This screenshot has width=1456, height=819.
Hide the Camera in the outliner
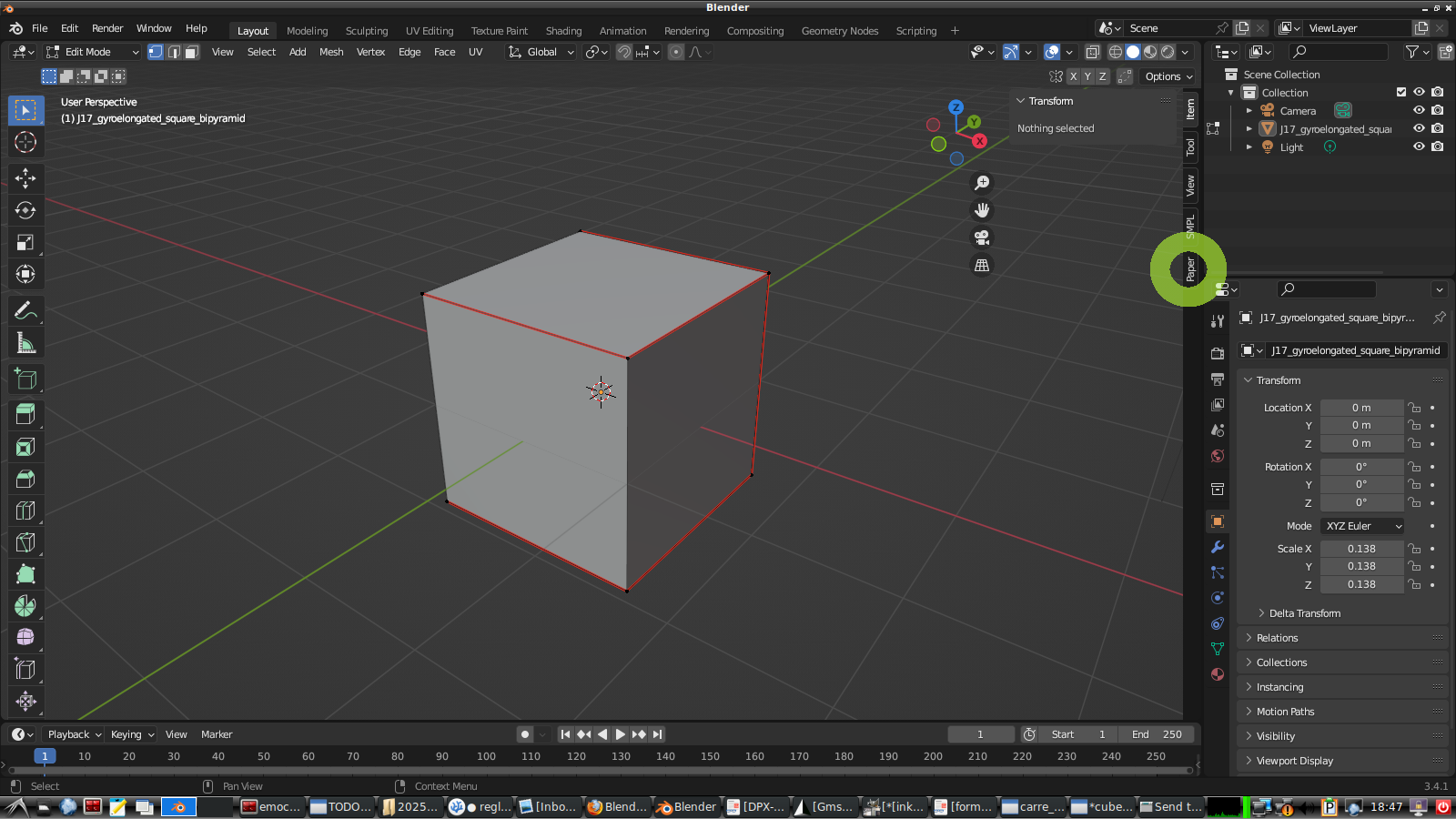coord(1419,110)
